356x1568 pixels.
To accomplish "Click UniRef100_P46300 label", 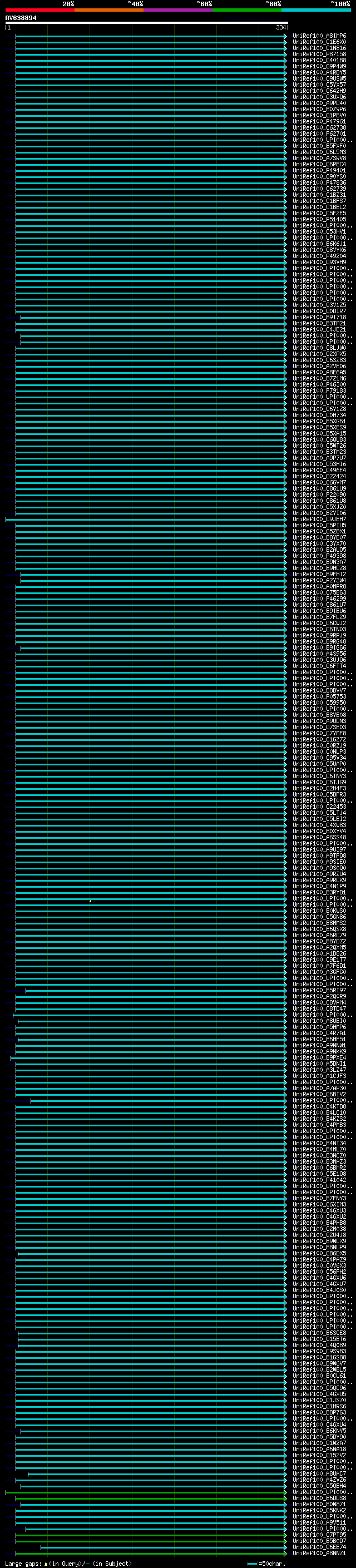I will (319, 385).
